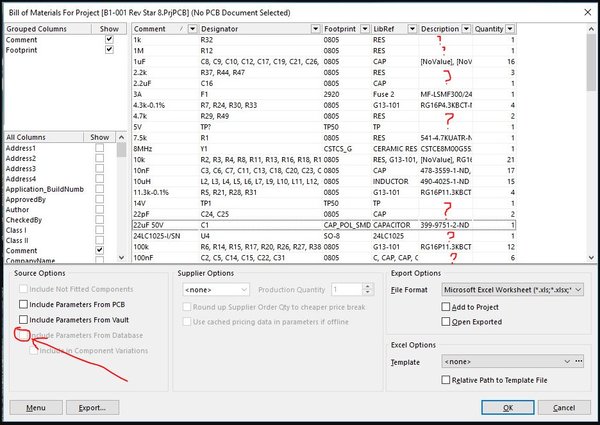Click scroll-up arrow of BOM table
The image size is (600, 425).
coord(591,29)
